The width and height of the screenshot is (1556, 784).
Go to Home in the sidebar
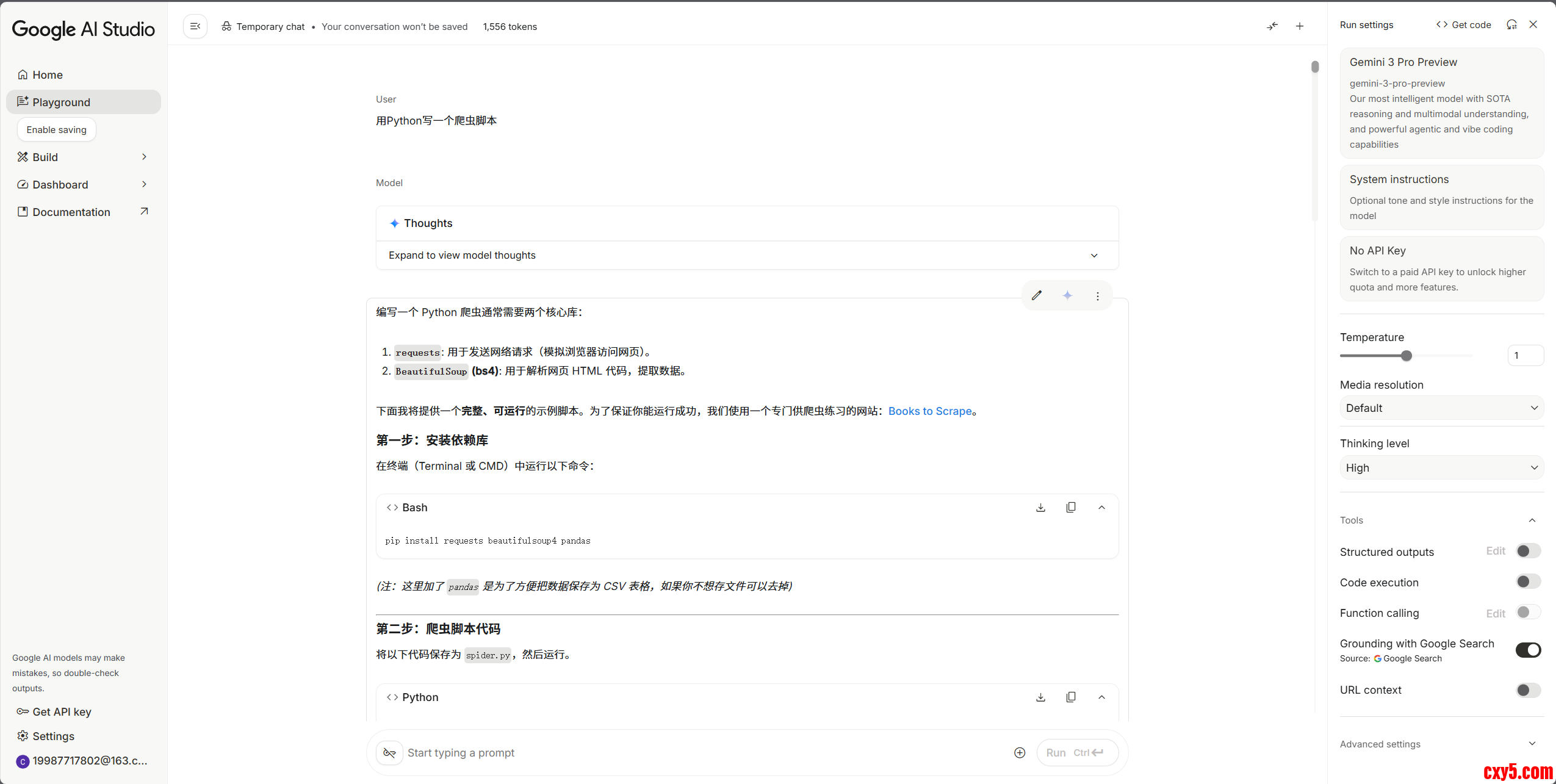pos(48,75)
